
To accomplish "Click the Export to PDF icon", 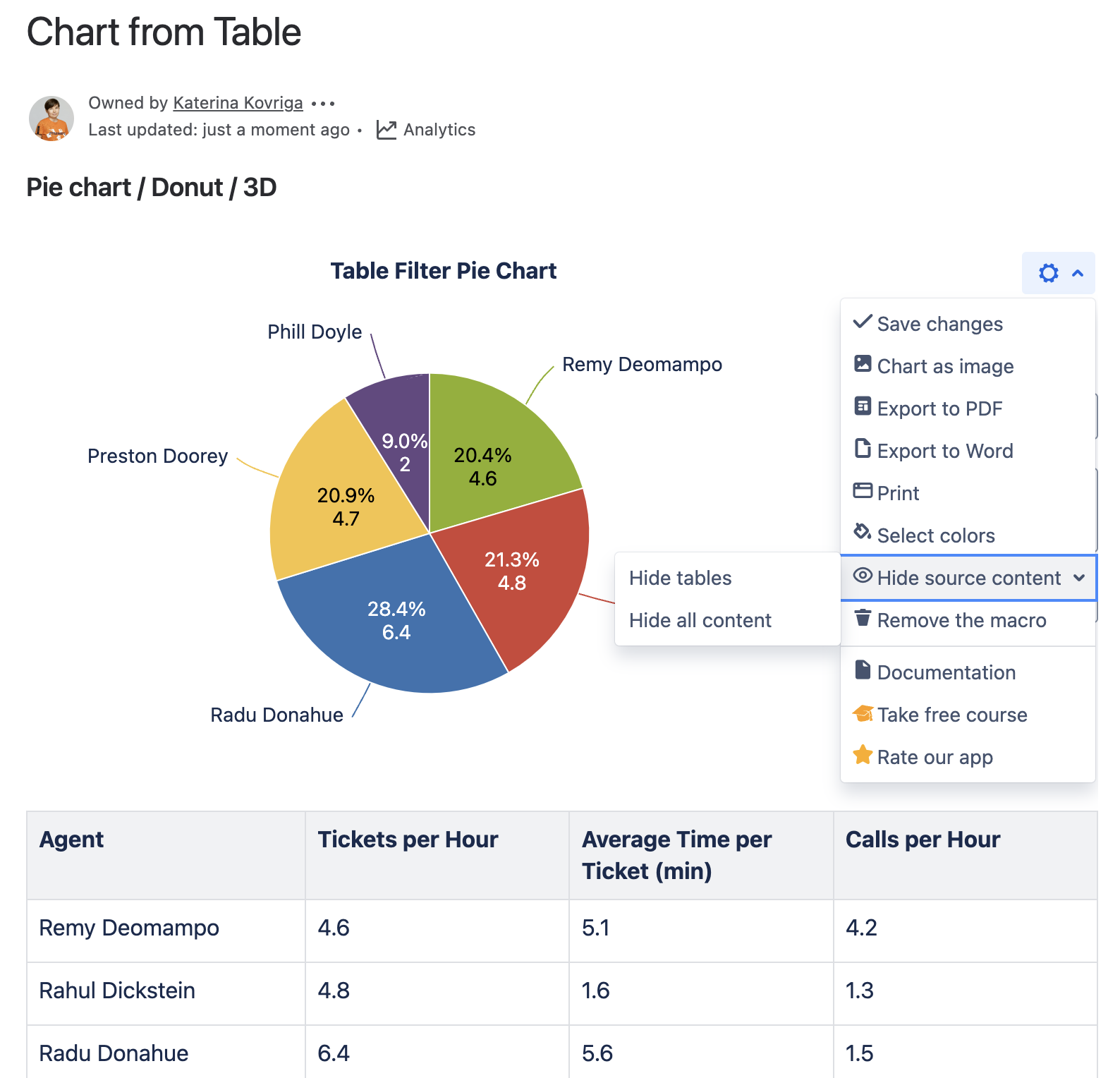I will coord(863,406).
